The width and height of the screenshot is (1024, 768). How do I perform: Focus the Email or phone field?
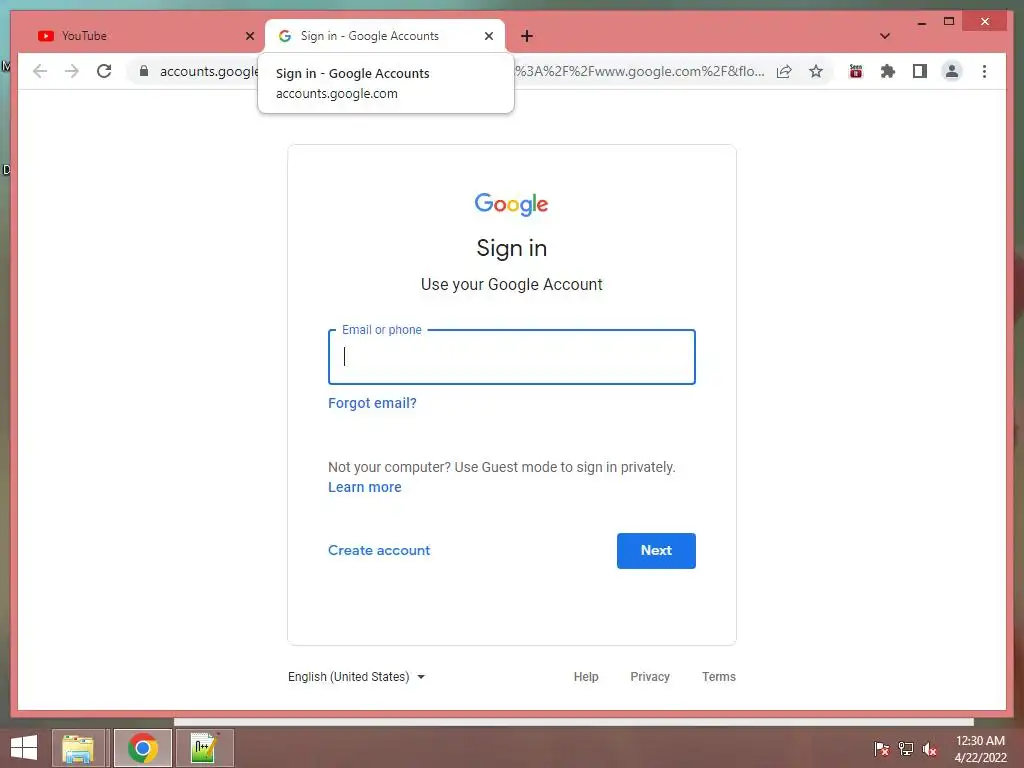[x=512, y=357]
